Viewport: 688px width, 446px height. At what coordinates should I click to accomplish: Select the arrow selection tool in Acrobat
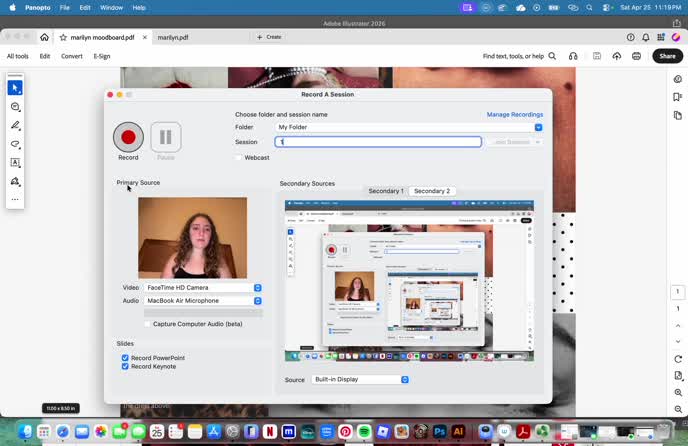click(x=15, y=88)
